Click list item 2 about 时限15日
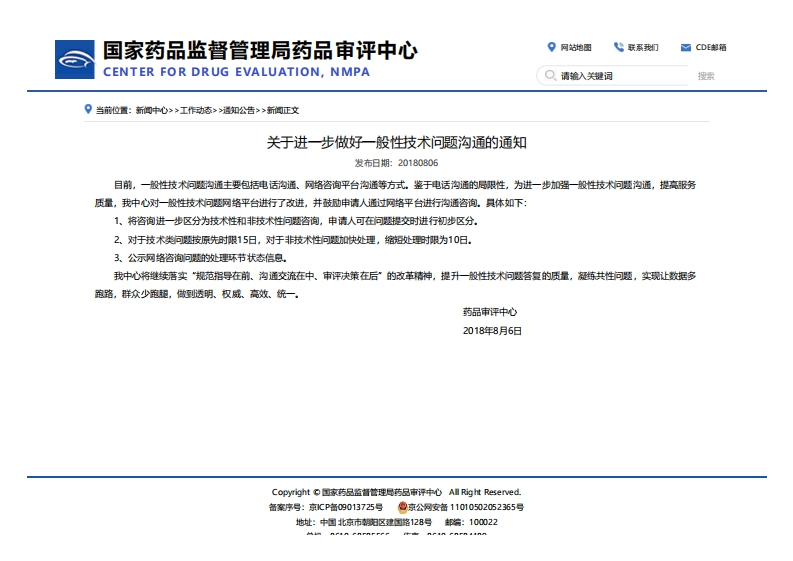Viewport: 793px width, 561px height. tap(293, 240)
